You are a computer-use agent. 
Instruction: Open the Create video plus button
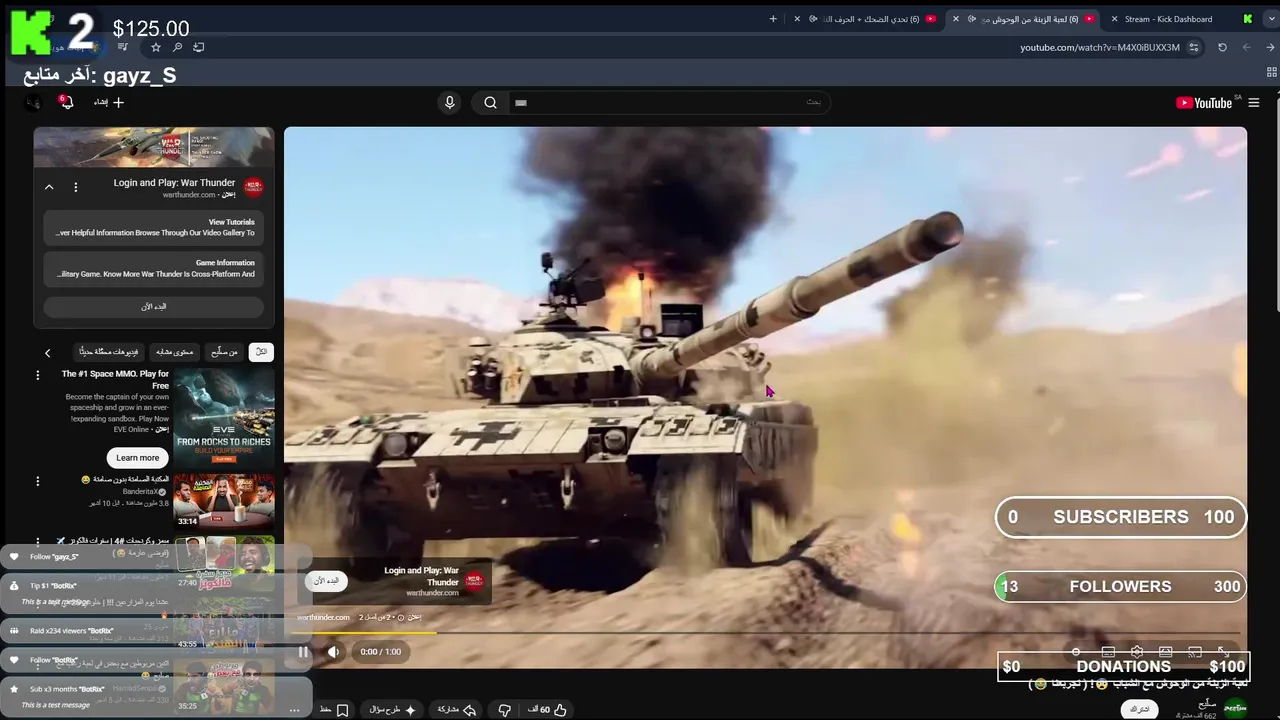[109, 102]
